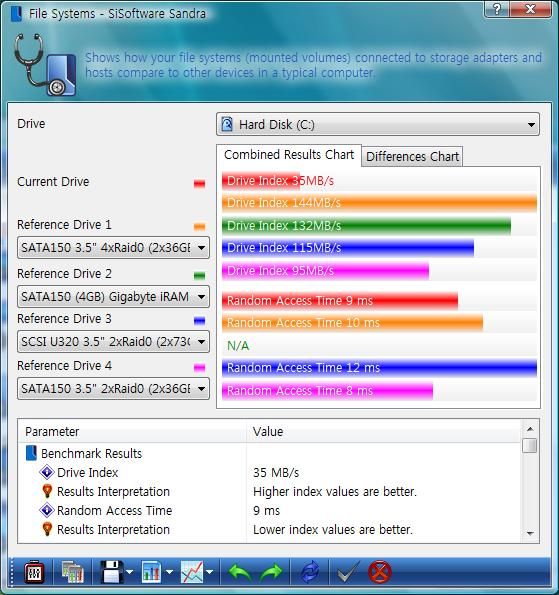Image resolution: width=559 pixels, height=595 pixels.
Task: Open the Hard Disk (C:) drive dropdown
Action: 378,124
